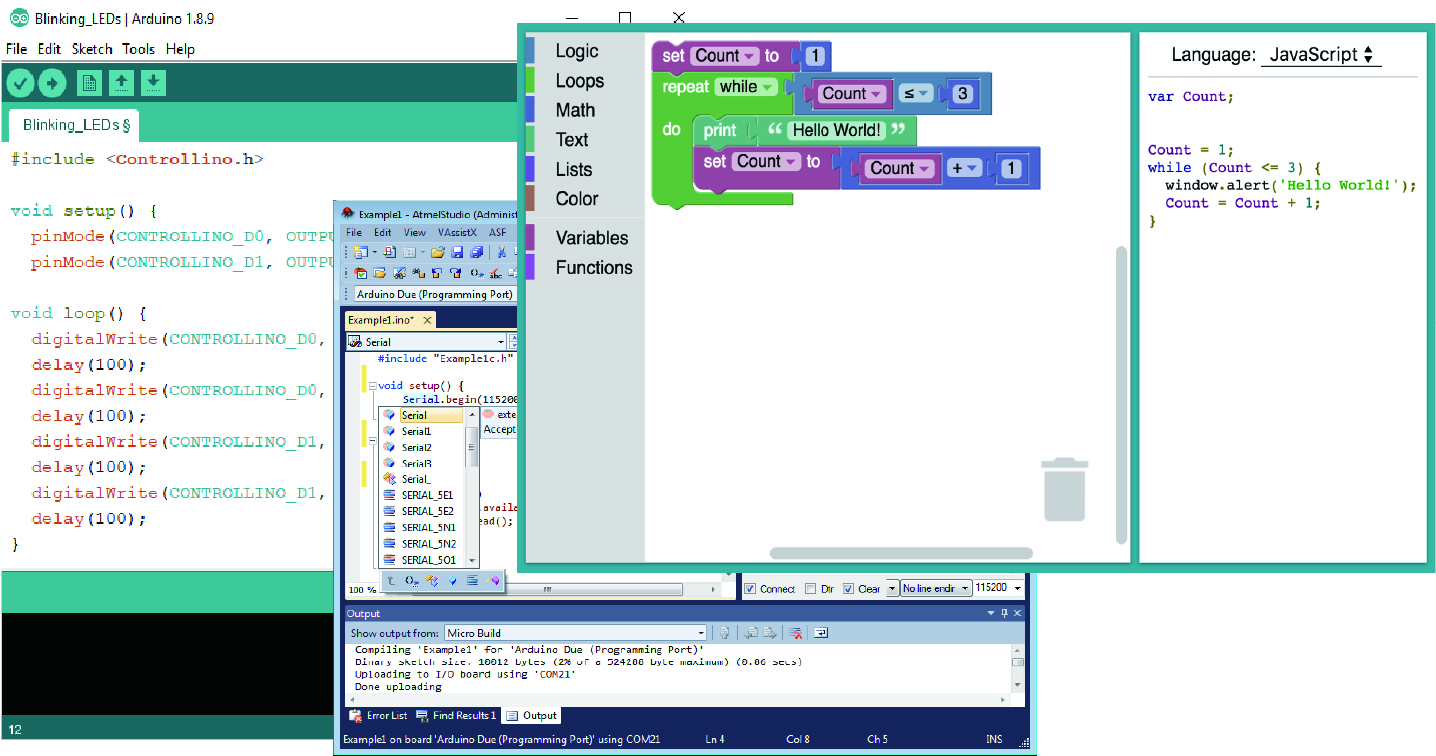The height and width of the screenshot is (756, 1436).
Task: Click the Arduino Verify checkmark button
Action: [x=20, y=83]
